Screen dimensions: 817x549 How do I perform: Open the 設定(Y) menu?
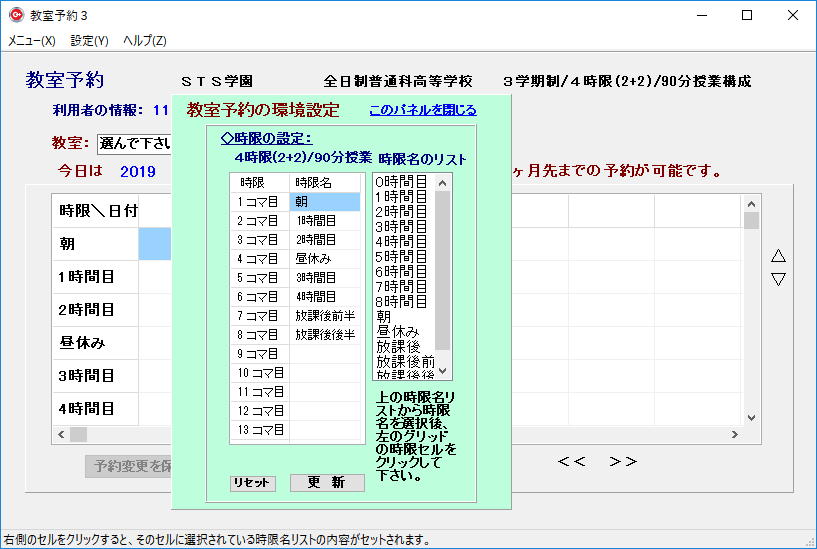click(x=89, y=41)
